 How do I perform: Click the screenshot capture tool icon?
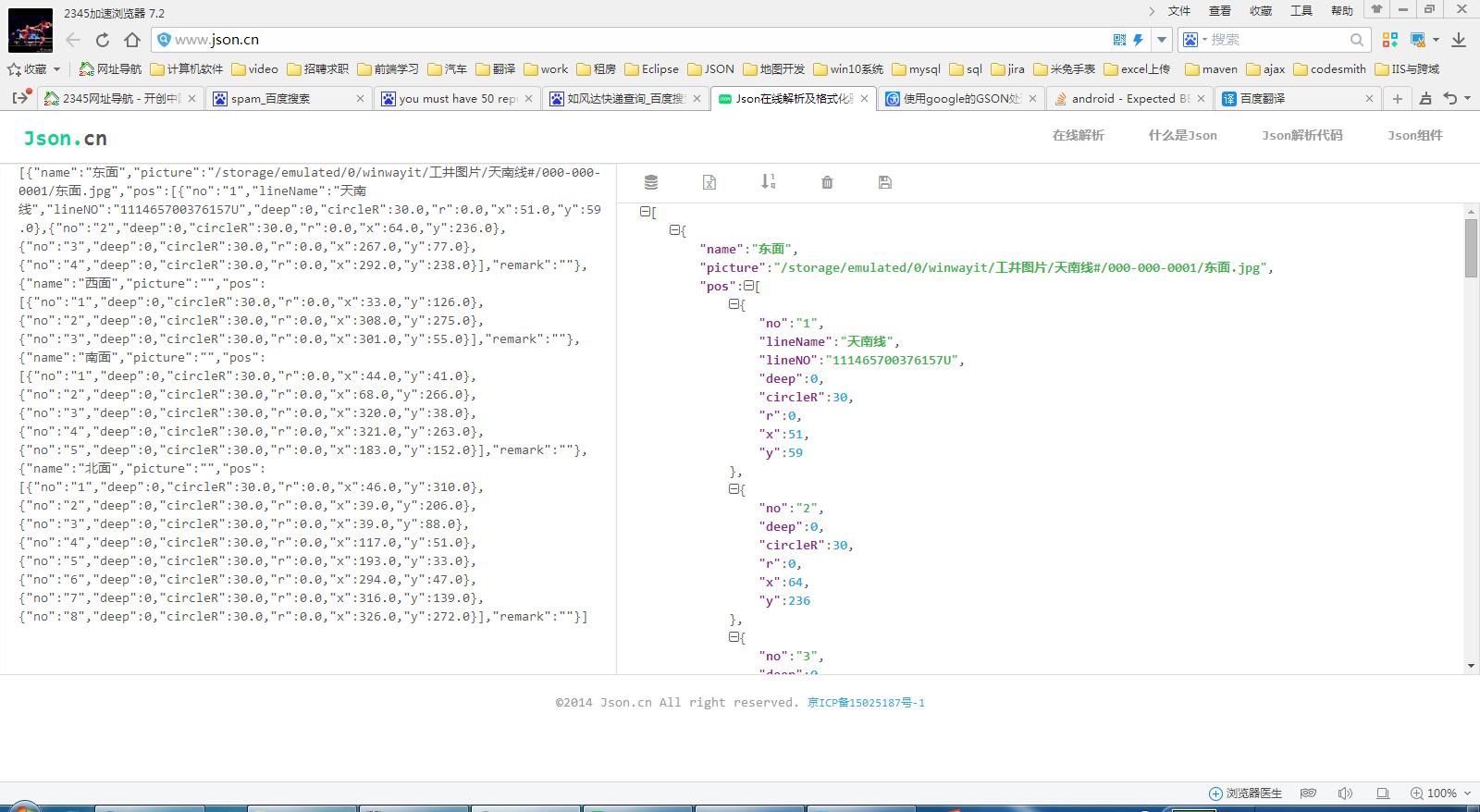coord(1418,40)
